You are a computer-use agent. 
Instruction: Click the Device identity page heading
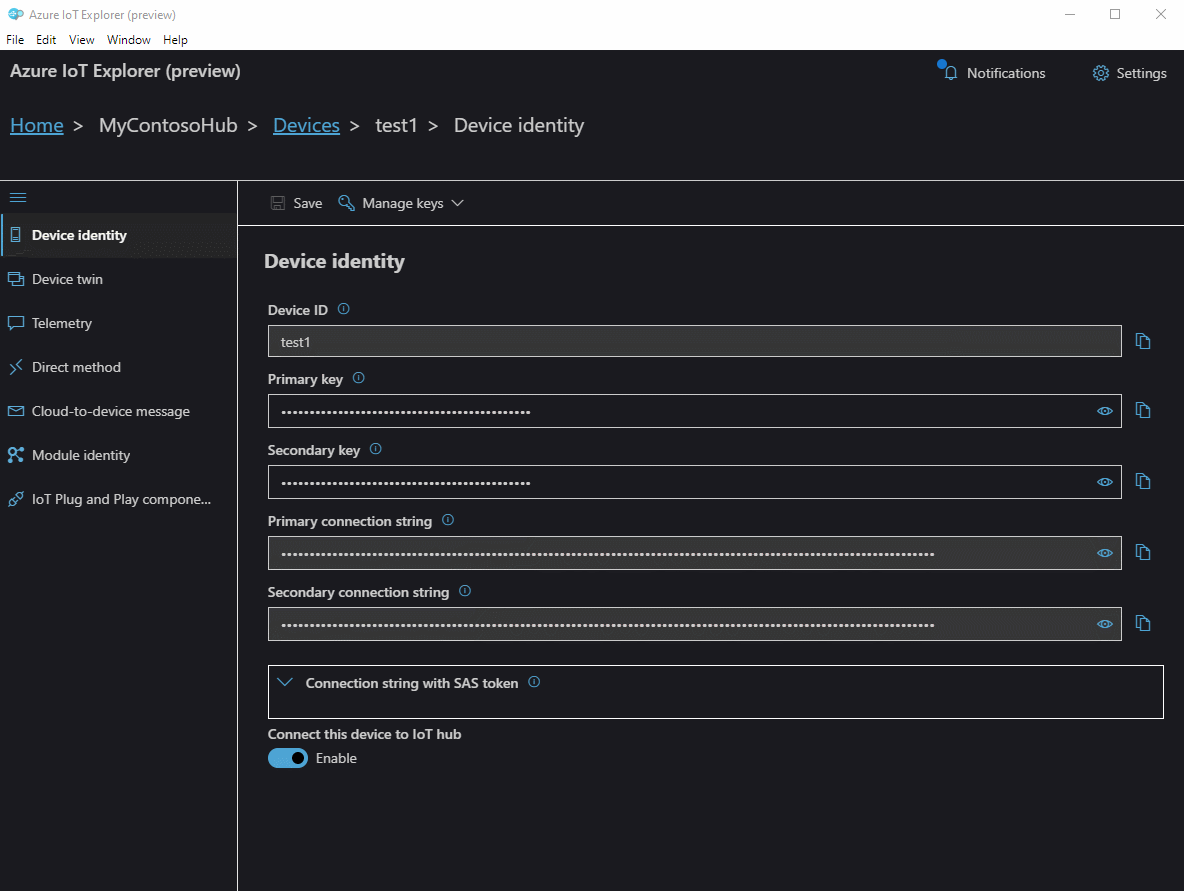point(335,261)
